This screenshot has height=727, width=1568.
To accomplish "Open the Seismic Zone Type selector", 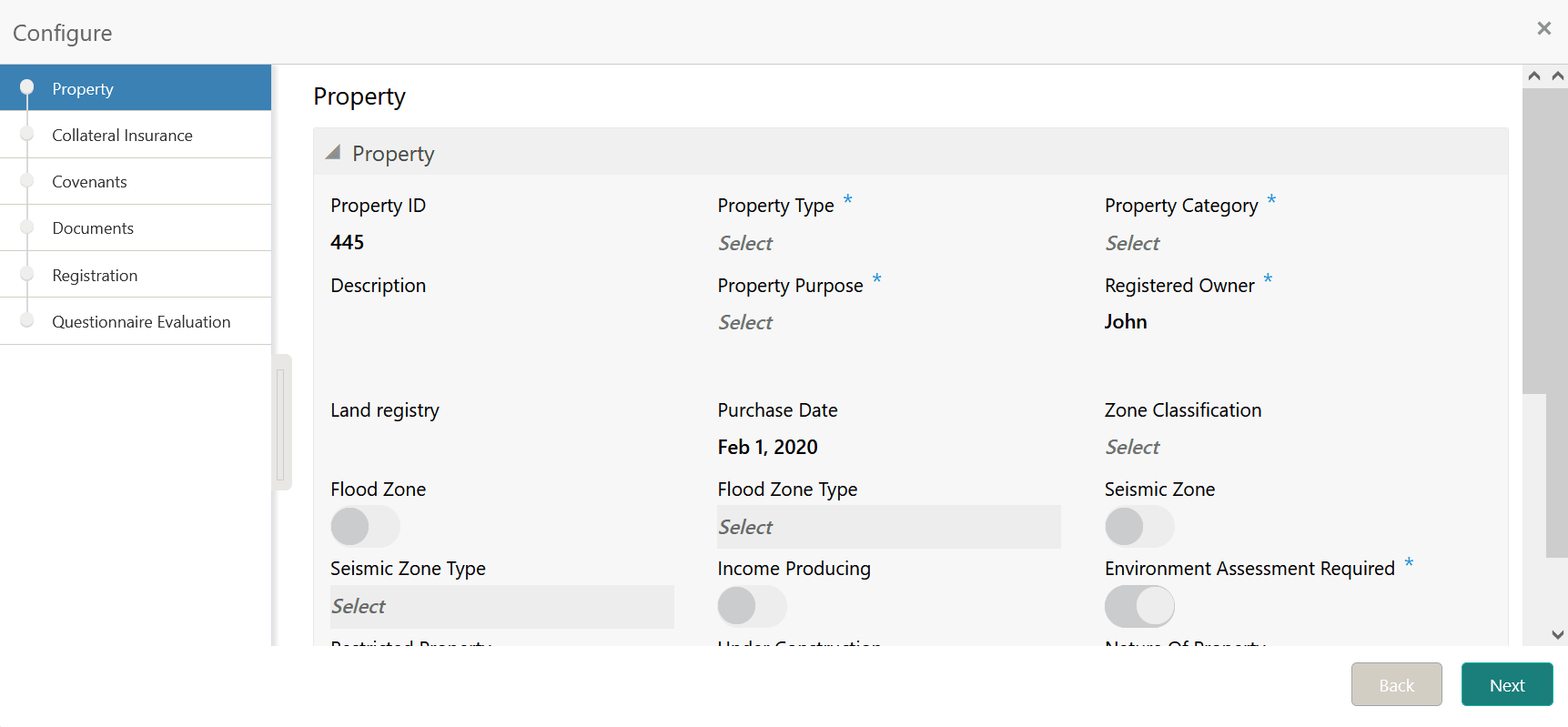I will pyautogui.click(x=501, y=606).
